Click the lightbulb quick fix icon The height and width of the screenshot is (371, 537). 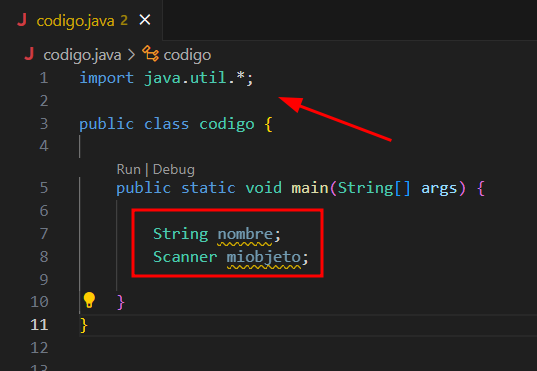[89, 300]
